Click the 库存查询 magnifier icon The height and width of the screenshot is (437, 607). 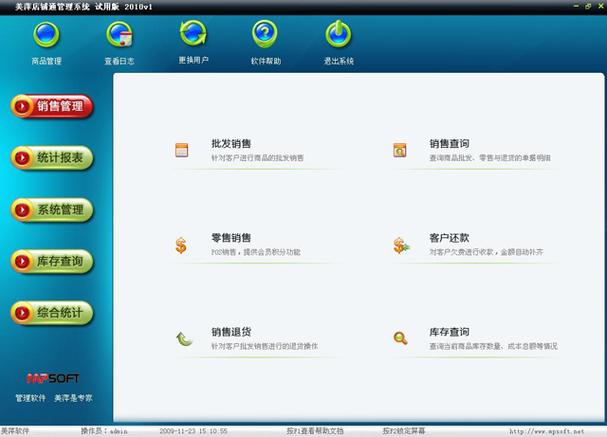[x=400, y=338]
